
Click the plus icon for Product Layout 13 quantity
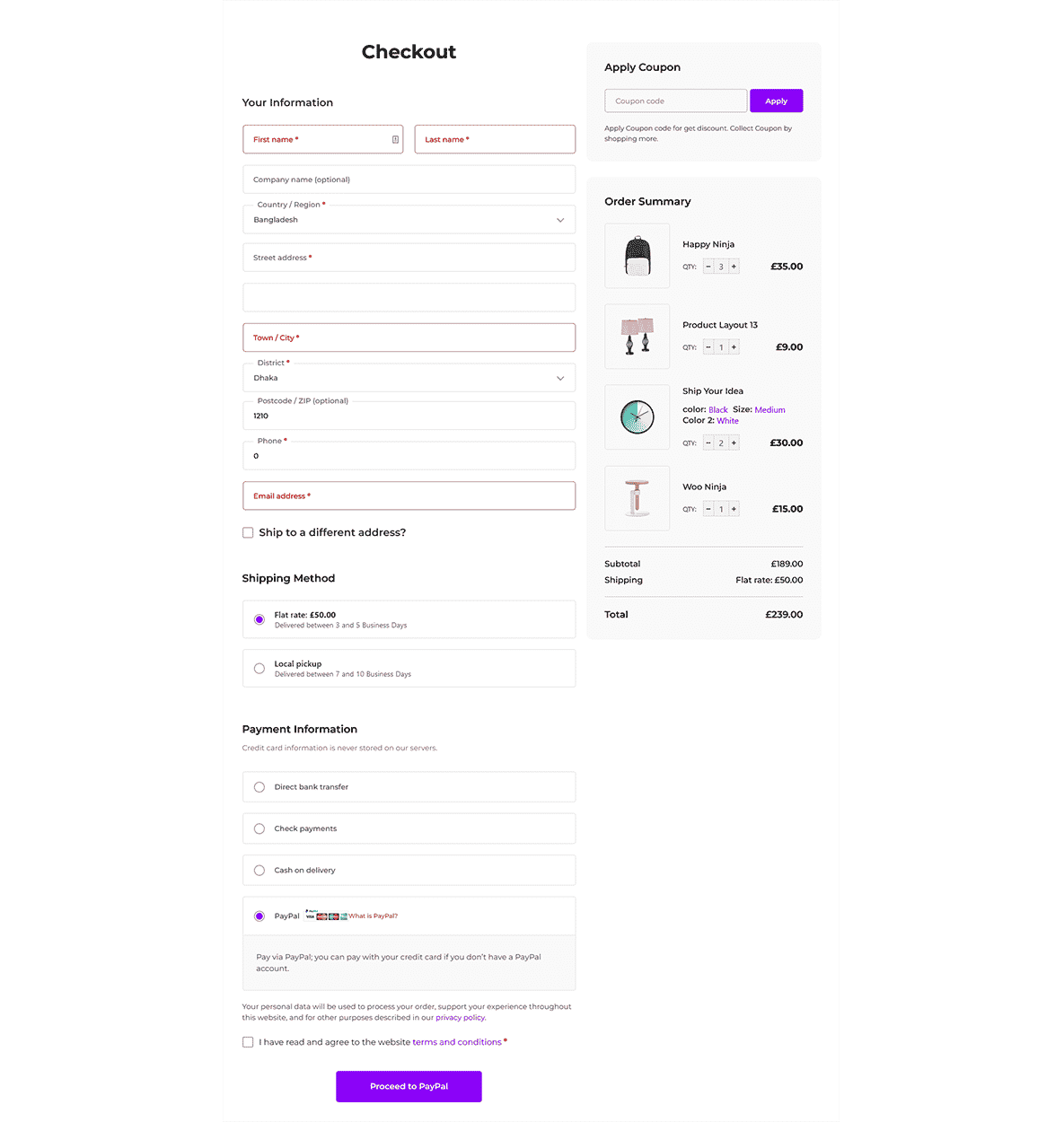(x=734, y=346)
